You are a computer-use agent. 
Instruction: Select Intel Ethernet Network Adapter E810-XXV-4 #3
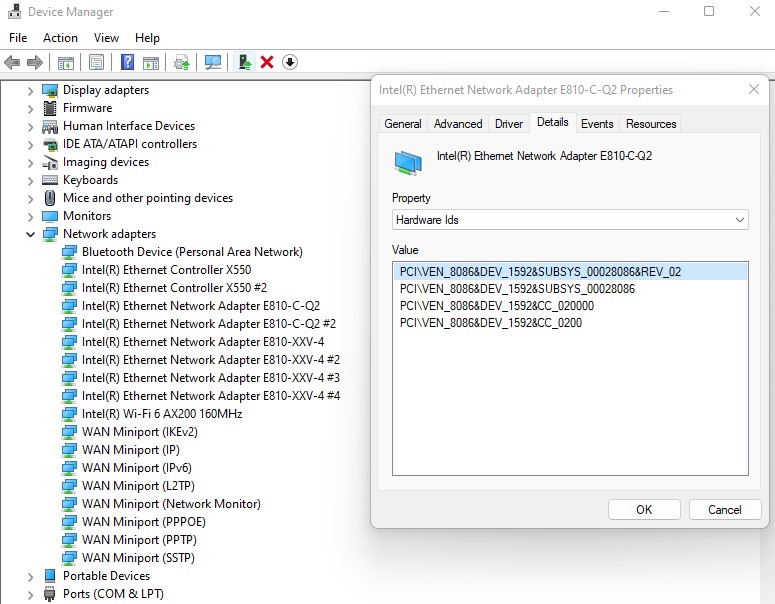211,378
